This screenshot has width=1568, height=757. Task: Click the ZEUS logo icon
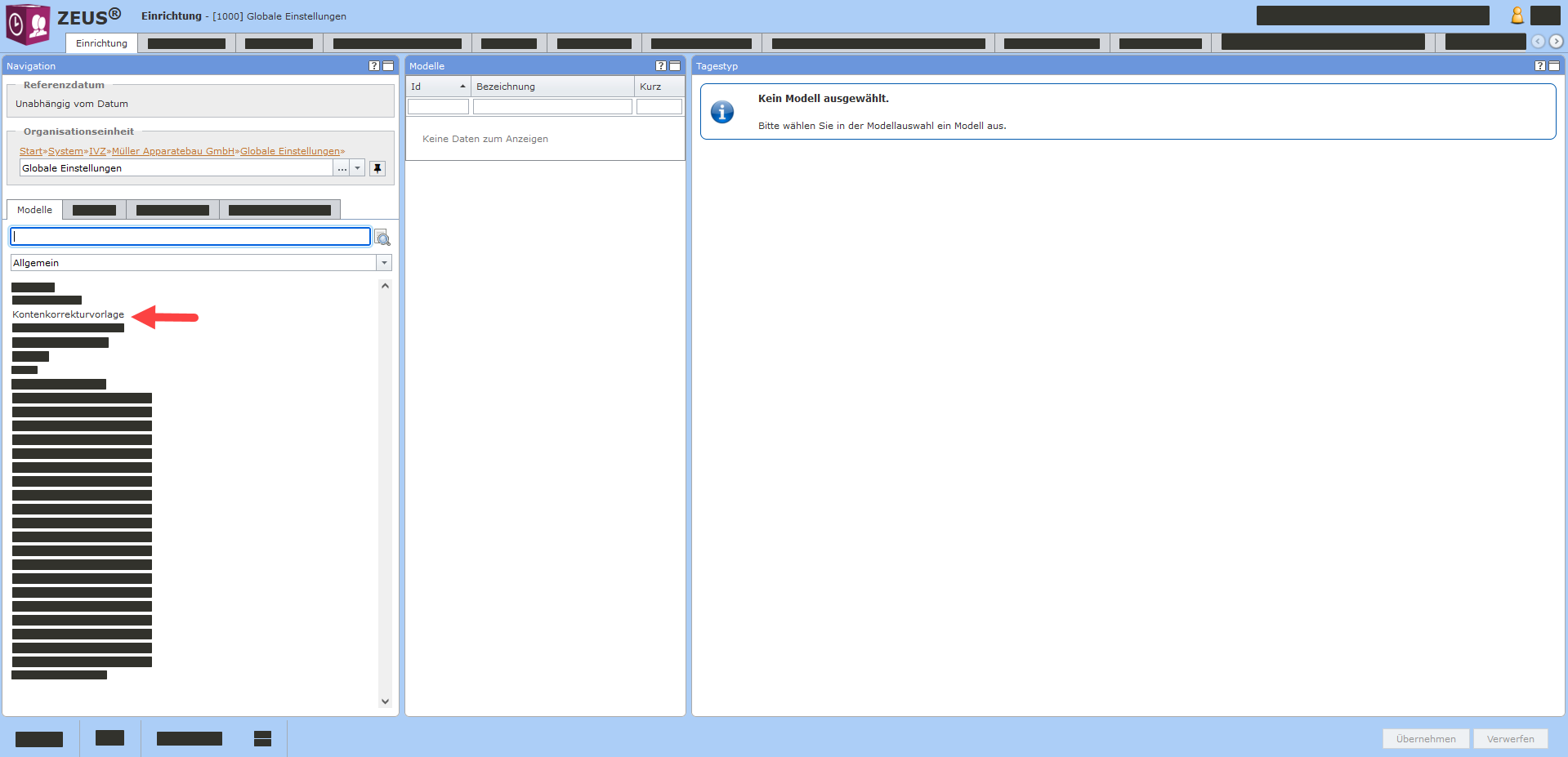pyautogui.click(x=29, y=24)
